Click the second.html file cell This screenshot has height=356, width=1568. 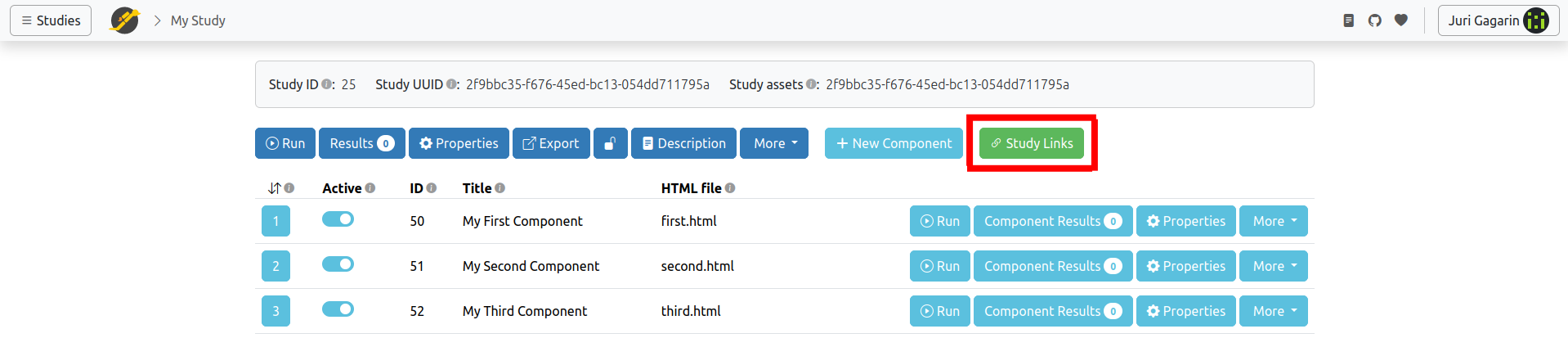[697, 266]
